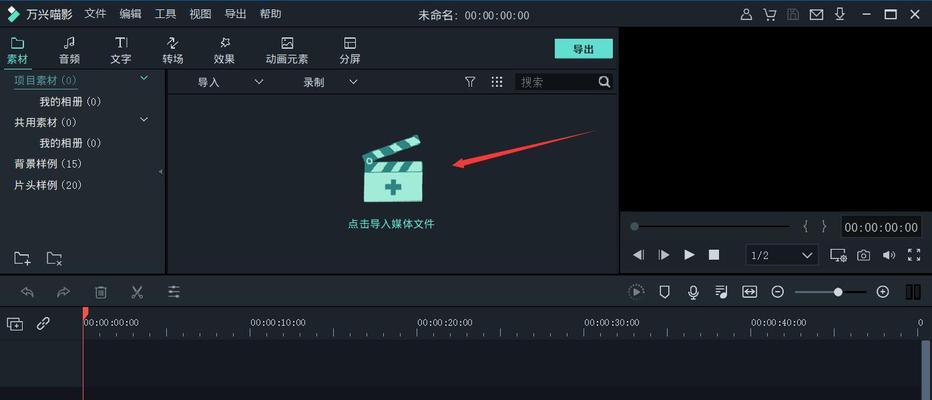Select 共用素材 (0) in the tree
The height and width of the screenshot is (400, 932).
point(46,122)
